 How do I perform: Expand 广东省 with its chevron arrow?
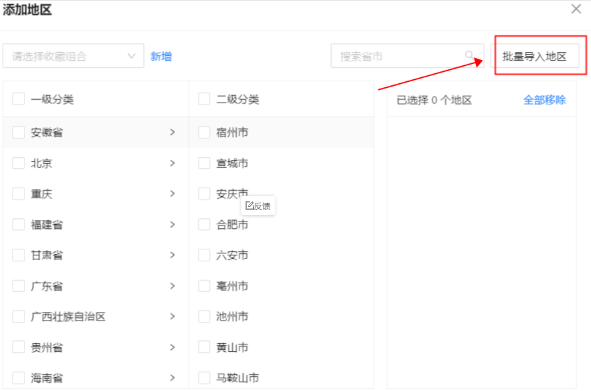point(172,286)
